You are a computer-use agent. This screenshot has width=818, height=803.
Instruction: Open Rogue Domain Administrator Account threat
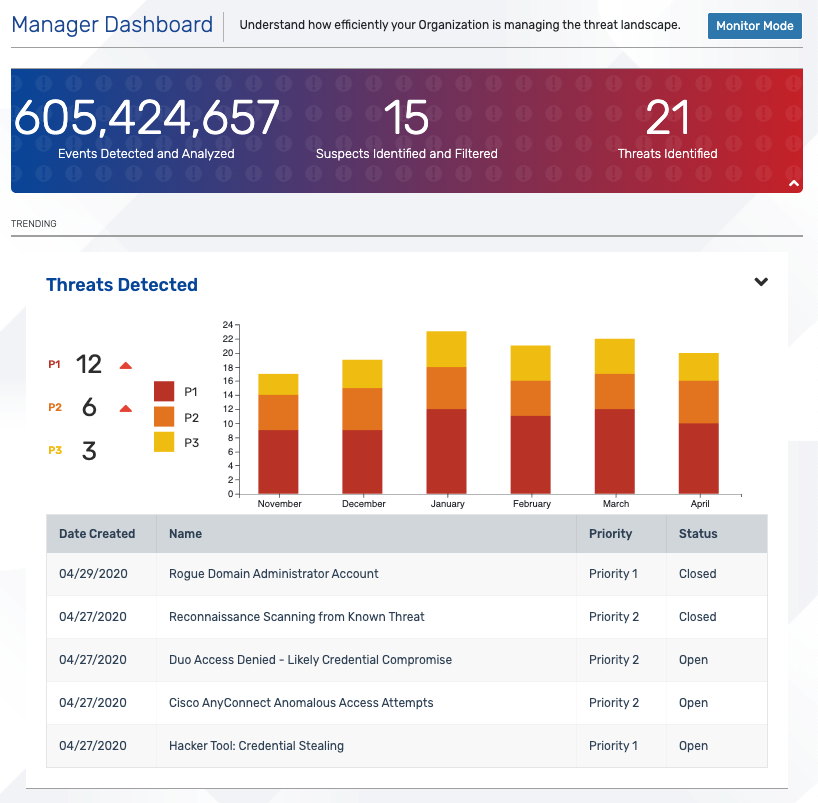[273, 574]
